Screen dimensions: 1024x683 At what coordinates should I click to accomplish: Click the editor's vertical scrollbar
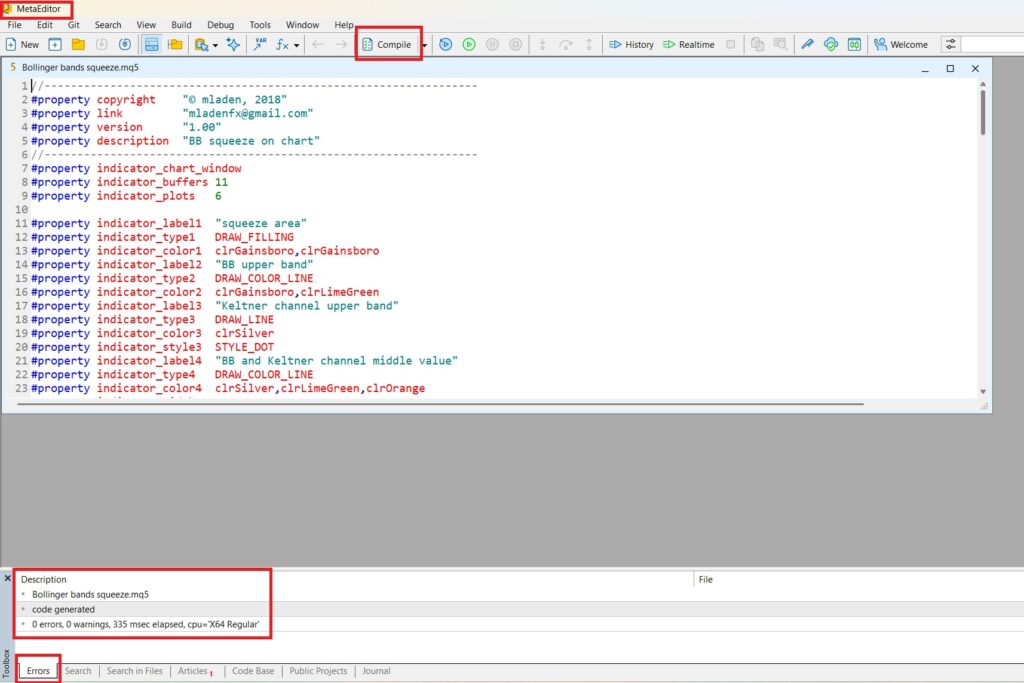pos(983,112)
